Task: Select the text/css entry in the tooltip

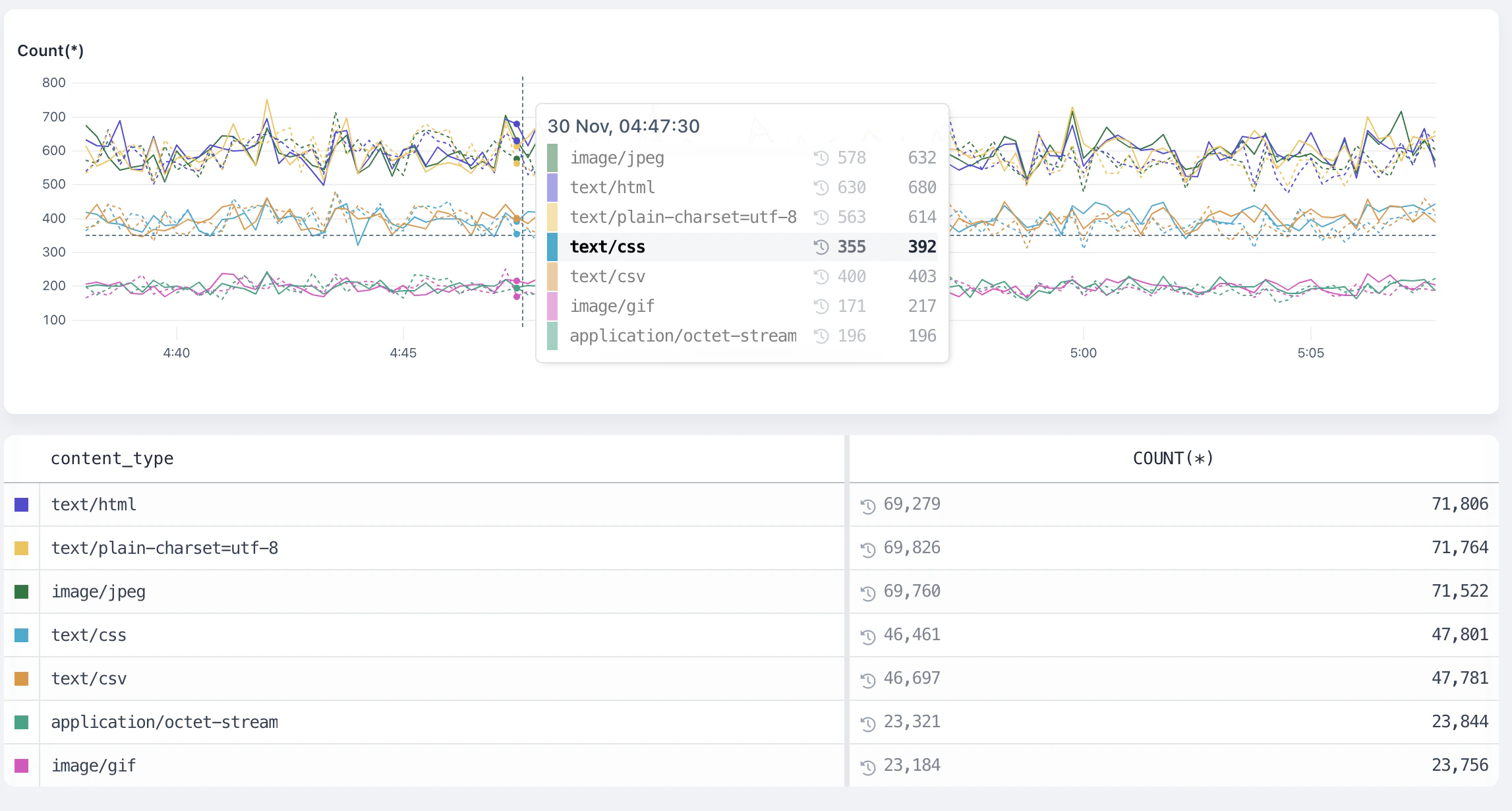Action: click(659, 247)
